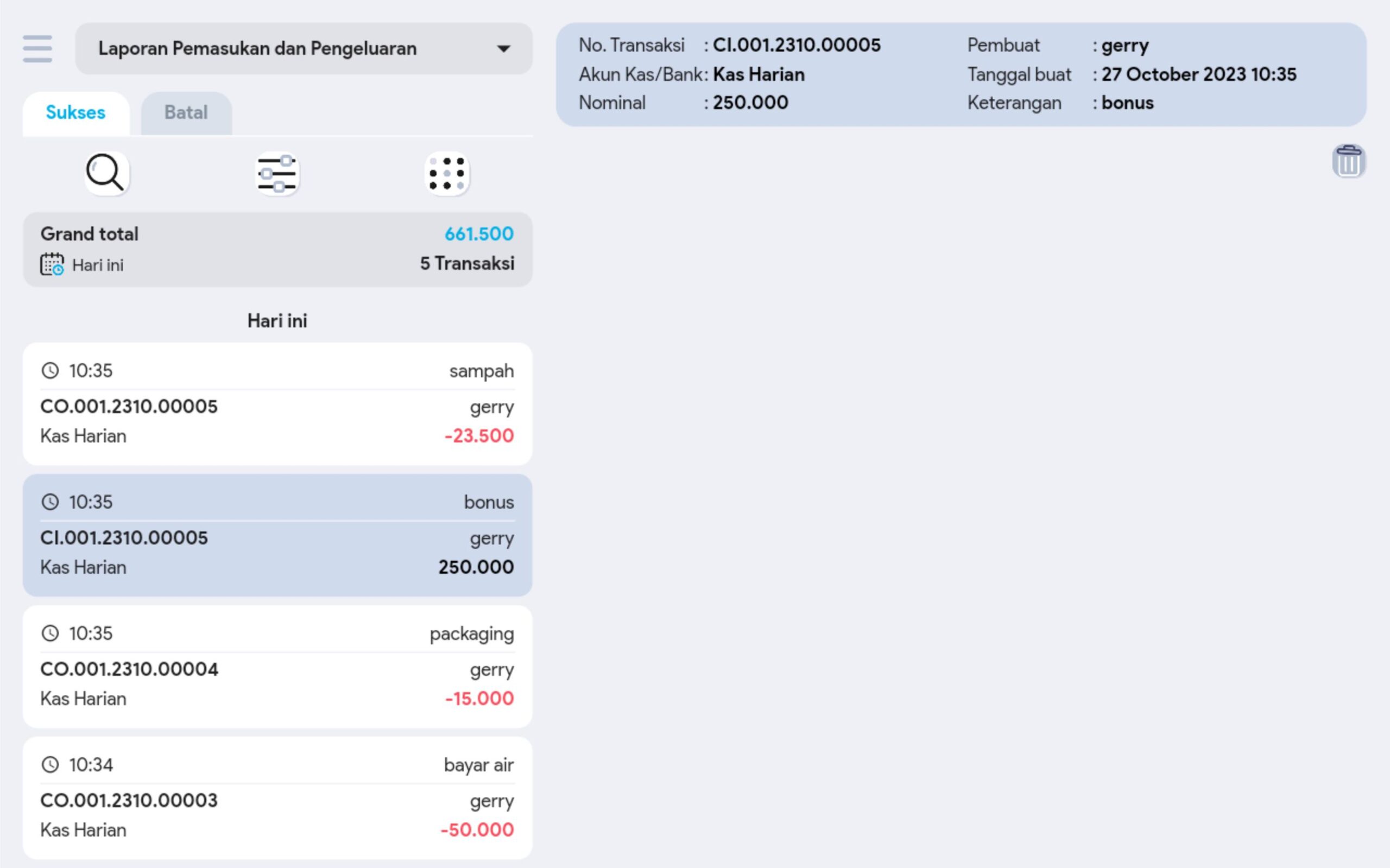Click the magnifying glass search icon
Screen dimensions: 1390x868
pyautogui.click(x=106, y=173)
